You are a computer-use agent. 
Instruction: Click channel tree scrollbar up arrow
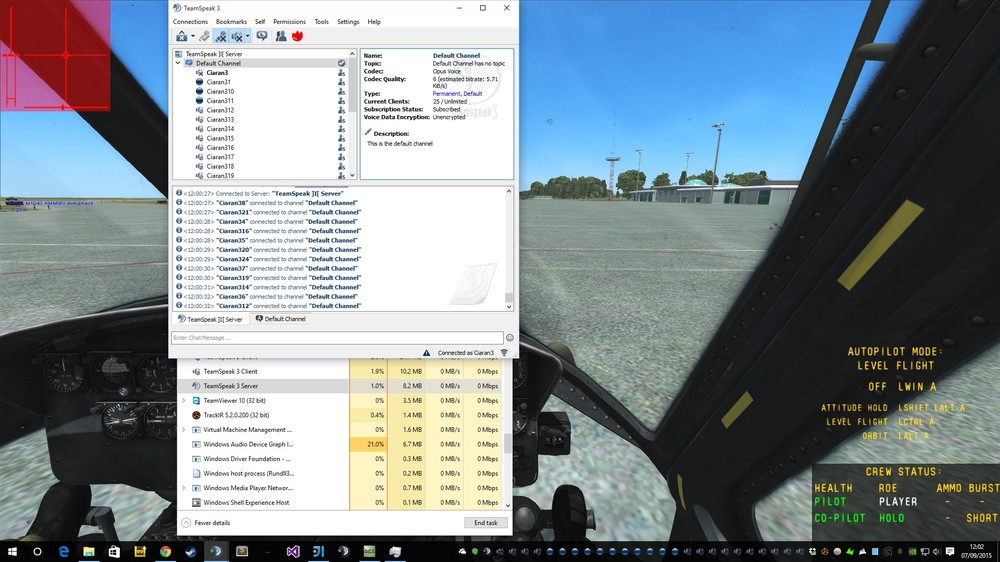click(352, 54)
